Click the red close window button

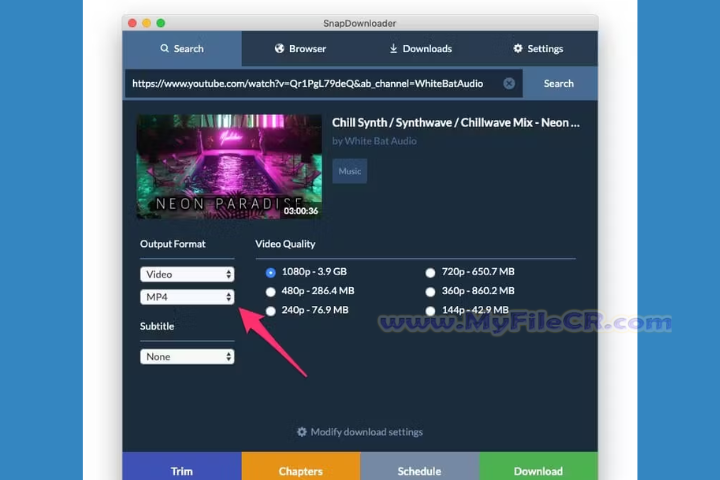tap(132, 23)
